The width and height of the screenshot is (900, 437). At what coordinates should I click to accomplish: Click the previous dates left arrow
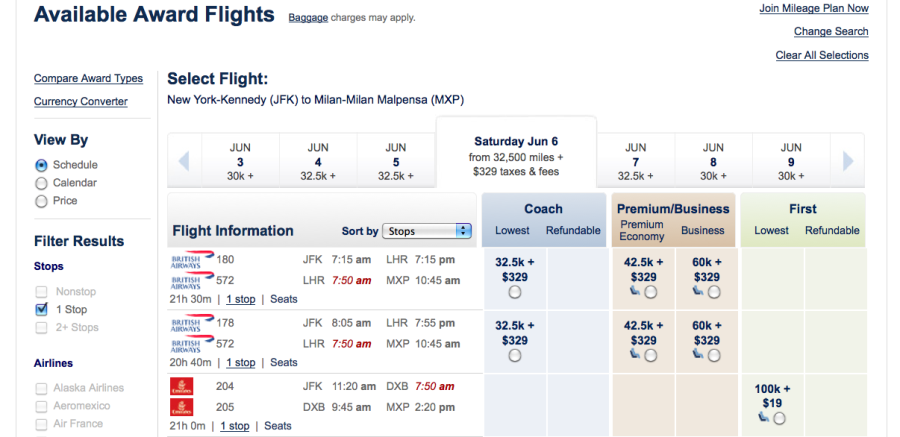pyautogui.click(x=184, y=161)
